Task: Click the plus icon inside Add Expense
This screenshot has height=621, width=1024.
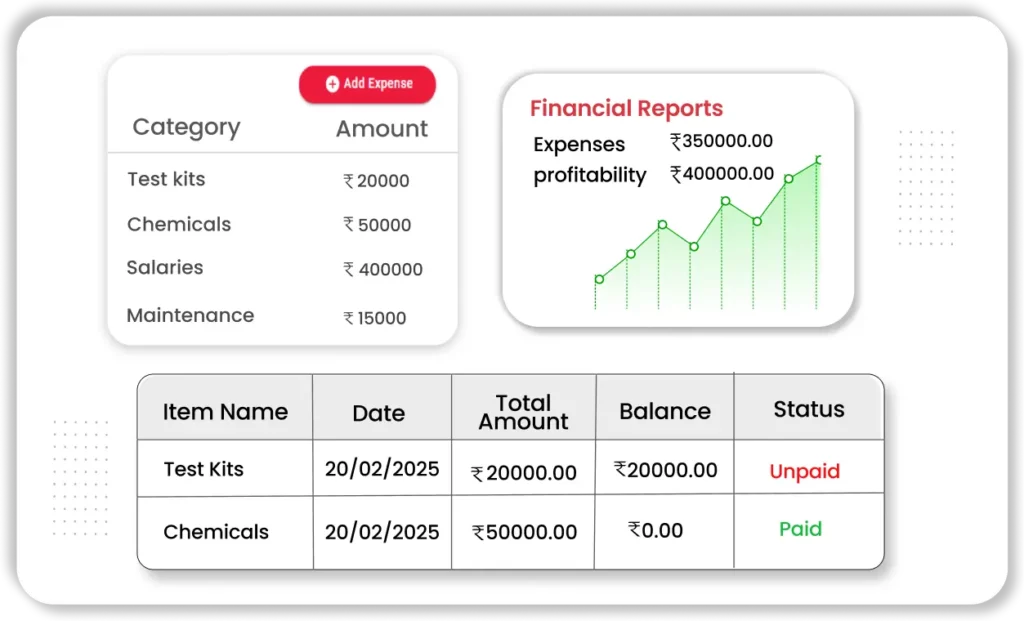Action: pyautogui.click(x=332, y=85)
